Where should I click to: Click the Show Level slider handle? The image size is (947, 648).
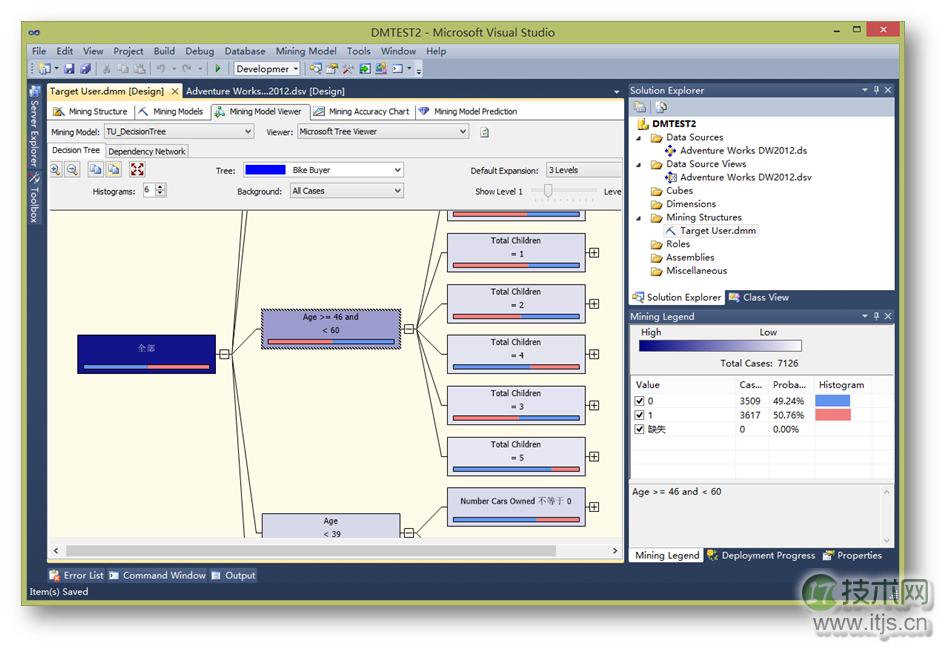[x=548, y=190]
